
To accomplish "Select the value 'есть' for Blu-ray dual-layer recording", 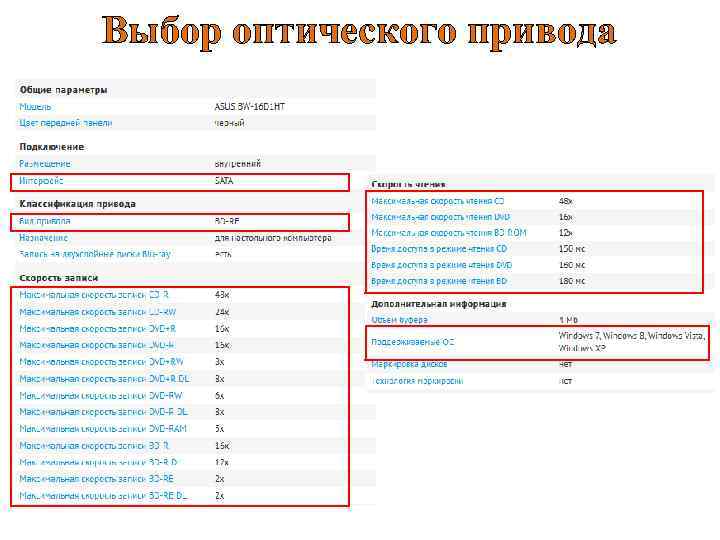I will point(223,254).
